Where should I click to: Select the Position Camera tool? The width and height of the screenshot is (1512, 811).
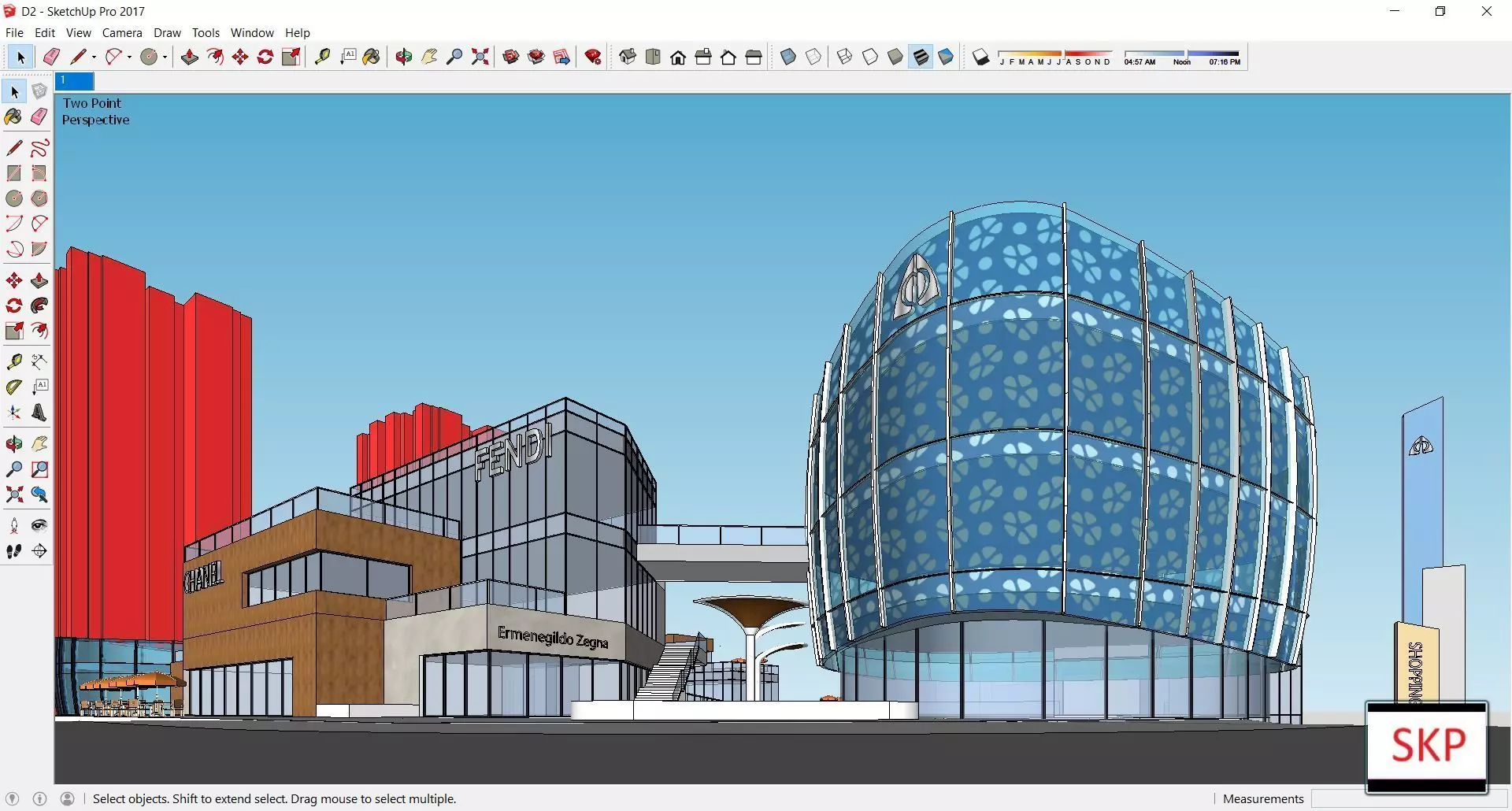14,526
